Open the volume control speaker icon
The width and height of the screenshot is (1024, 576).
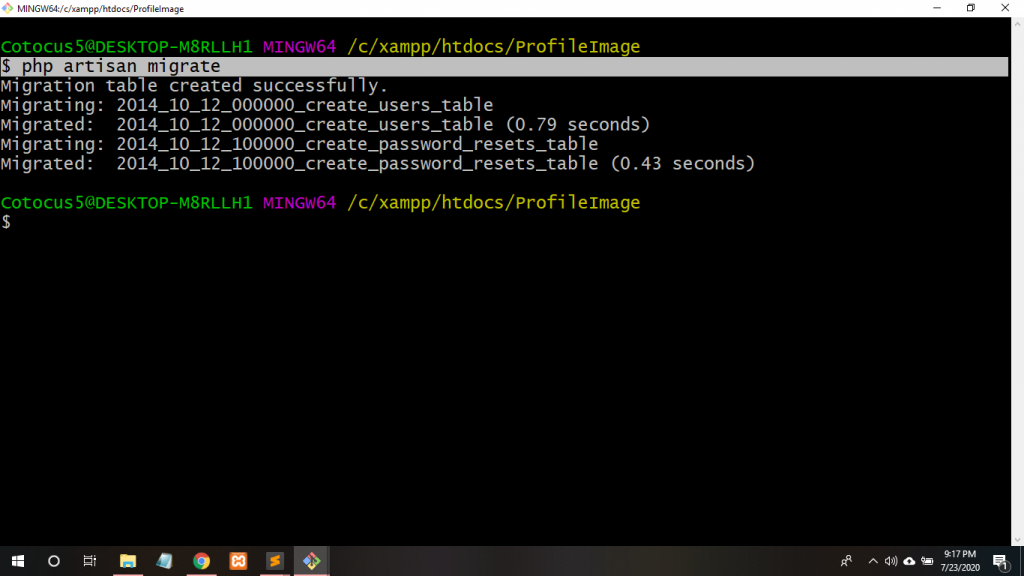[890, 561]
